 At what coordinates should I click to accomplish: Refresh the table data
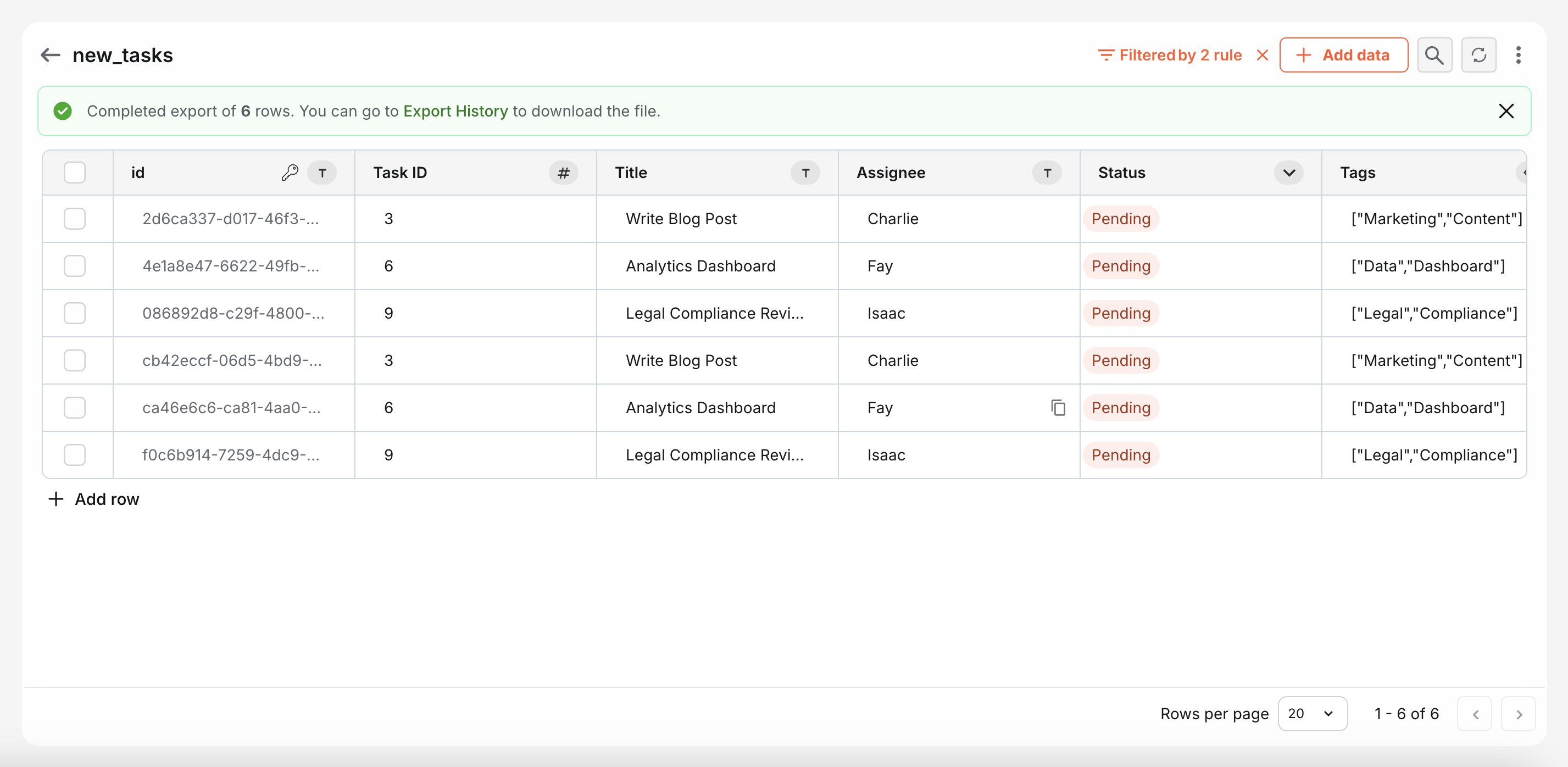click(1478, 55)
